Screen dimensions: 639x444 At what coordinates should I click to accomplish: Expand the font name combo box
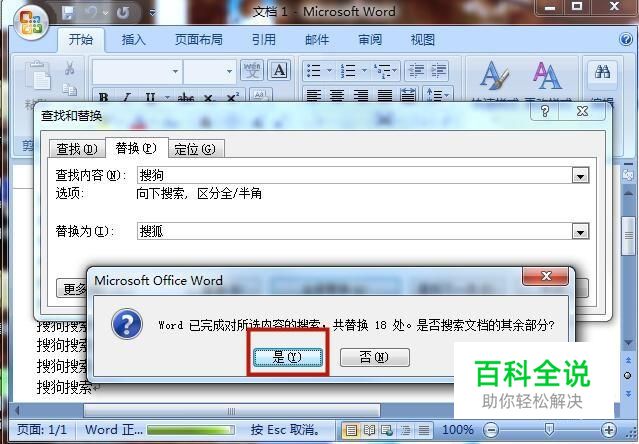pyautogui.click(x=175, y=72)
